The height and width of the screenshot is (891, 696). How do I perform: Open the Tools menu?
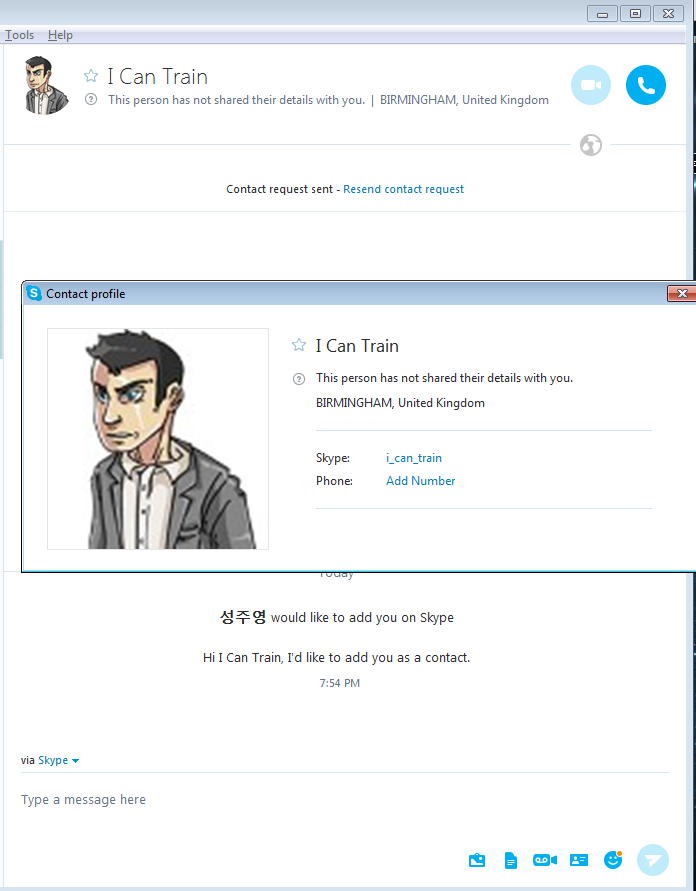click(19, 35)
